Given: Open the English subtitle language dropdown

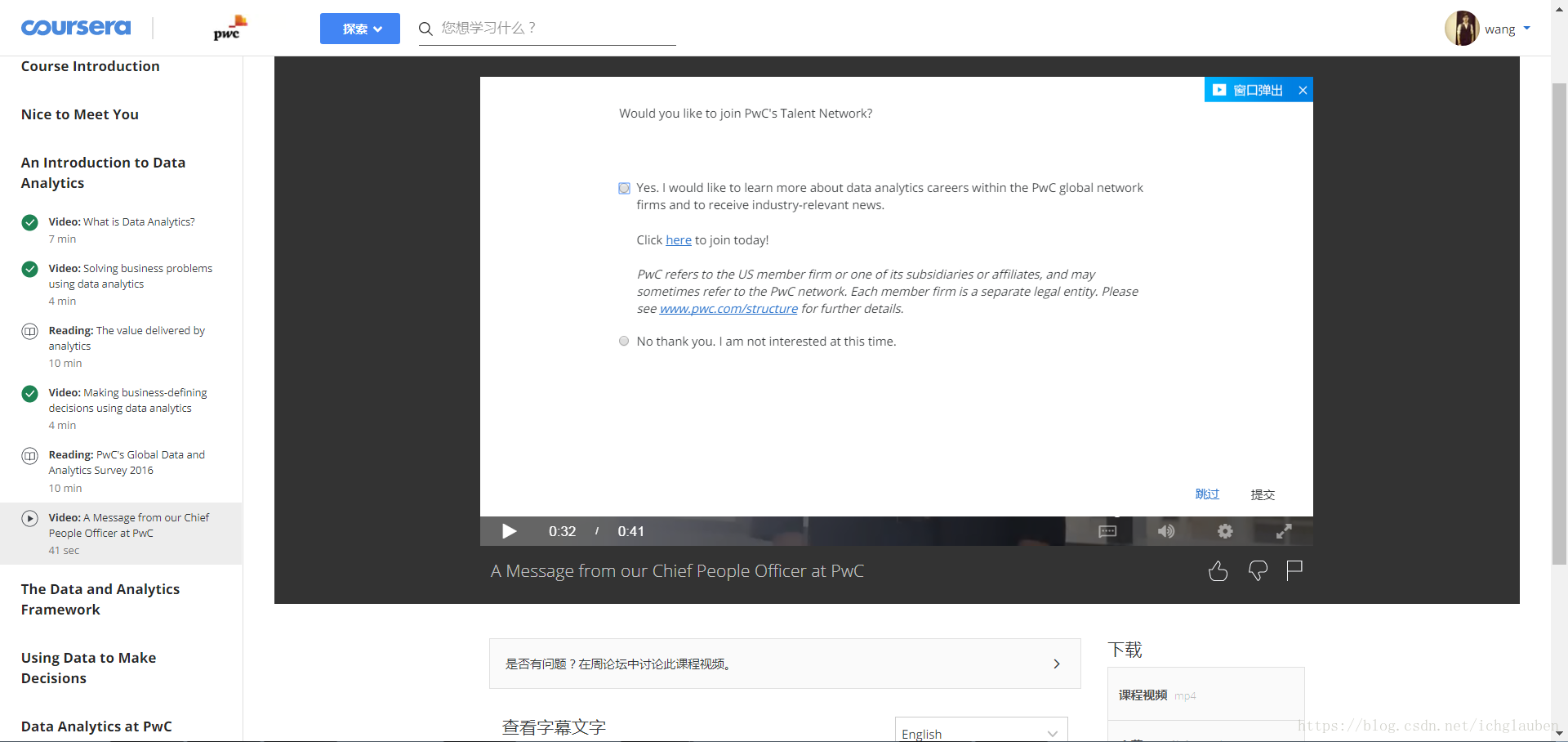Looking at the screenshot, I should pos(981,731).
